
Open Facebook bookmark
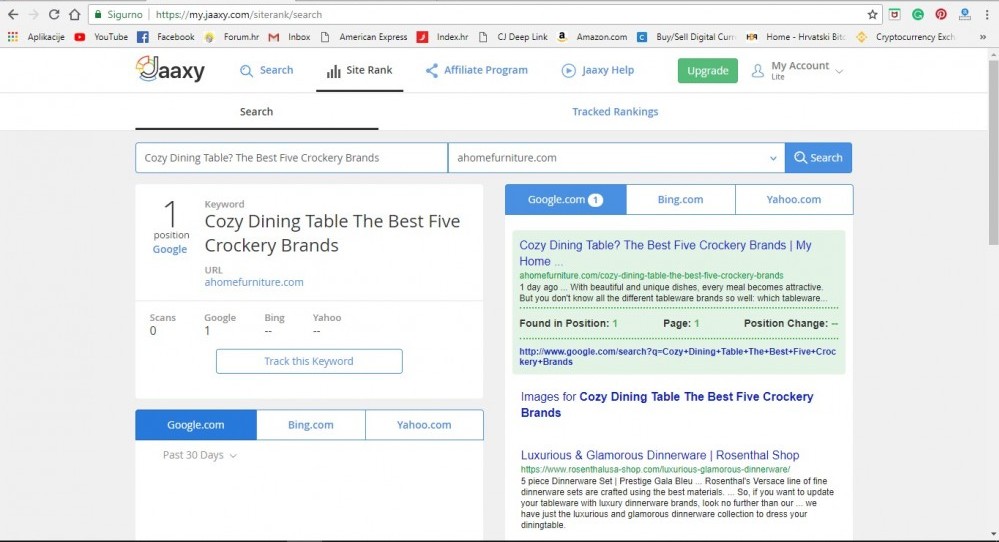pos(166,37)
